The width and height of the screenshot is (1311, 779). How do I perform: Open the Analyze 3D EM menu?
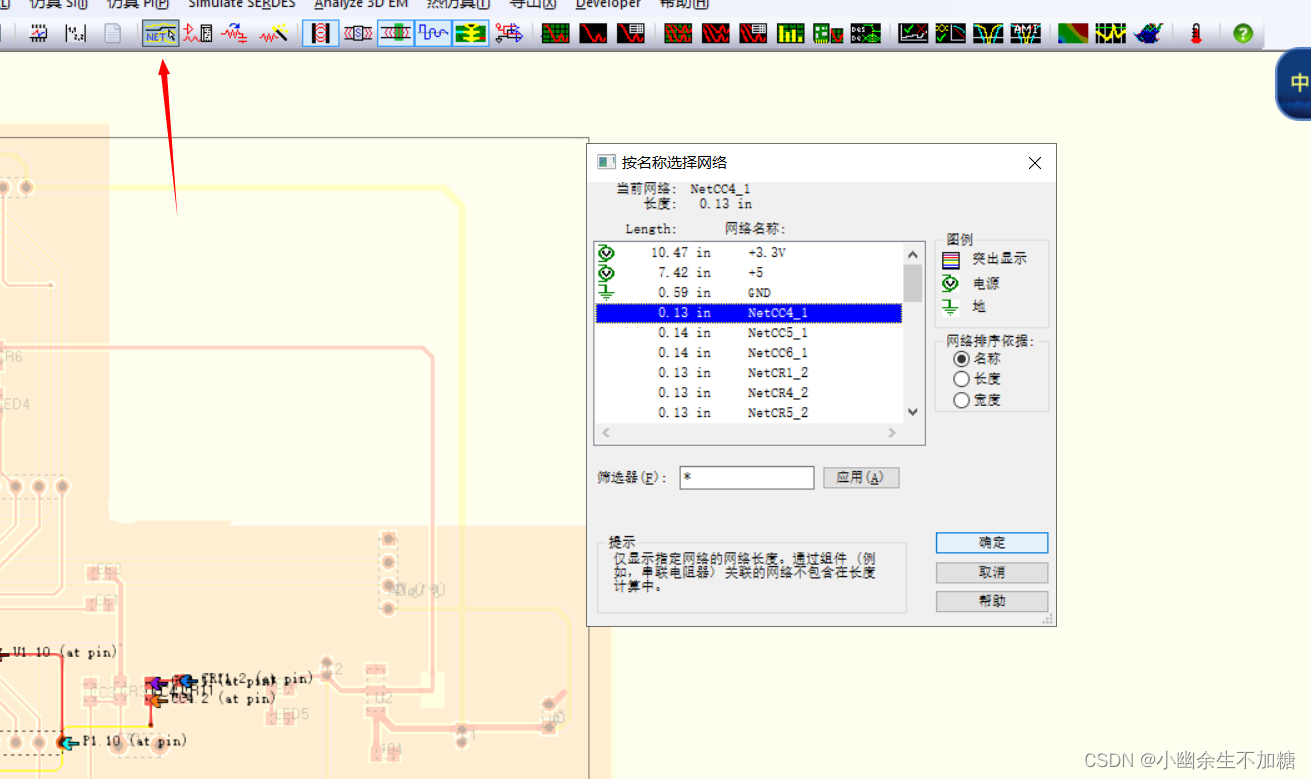click(361, 4)
